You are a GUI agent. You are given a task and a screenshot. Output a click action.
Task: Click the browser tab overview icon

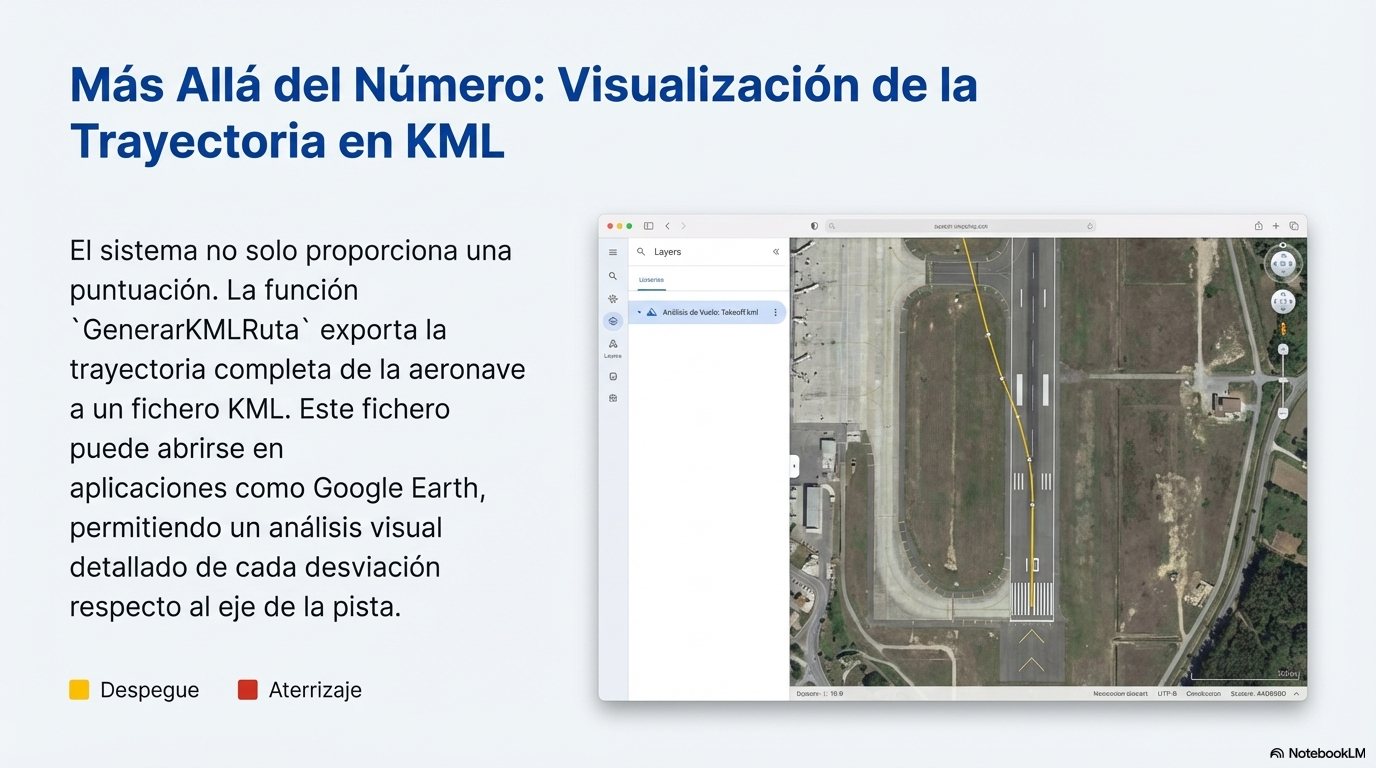pos(1293,226)
